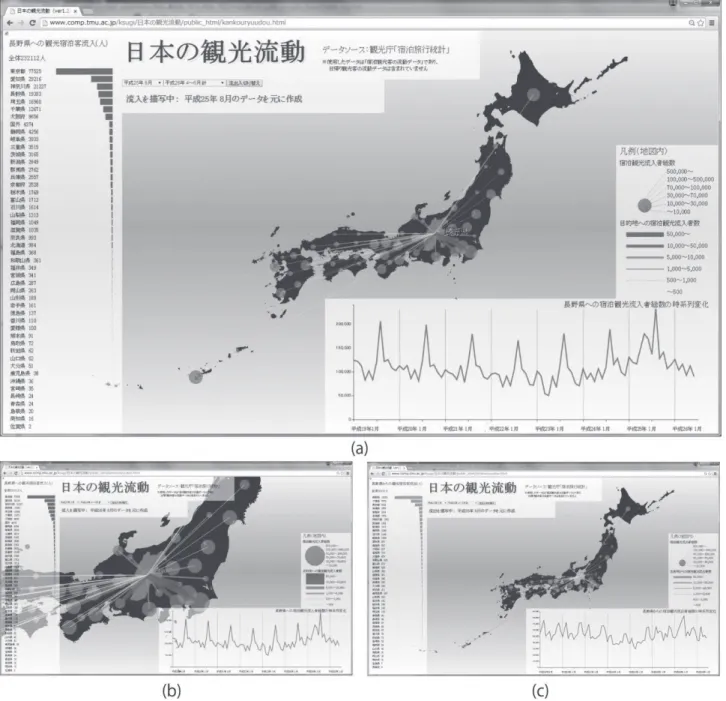Screen dimensions: 726x701
Task: Bookmark the page with the star icon in window (a)
Action: tap(701, 22)
